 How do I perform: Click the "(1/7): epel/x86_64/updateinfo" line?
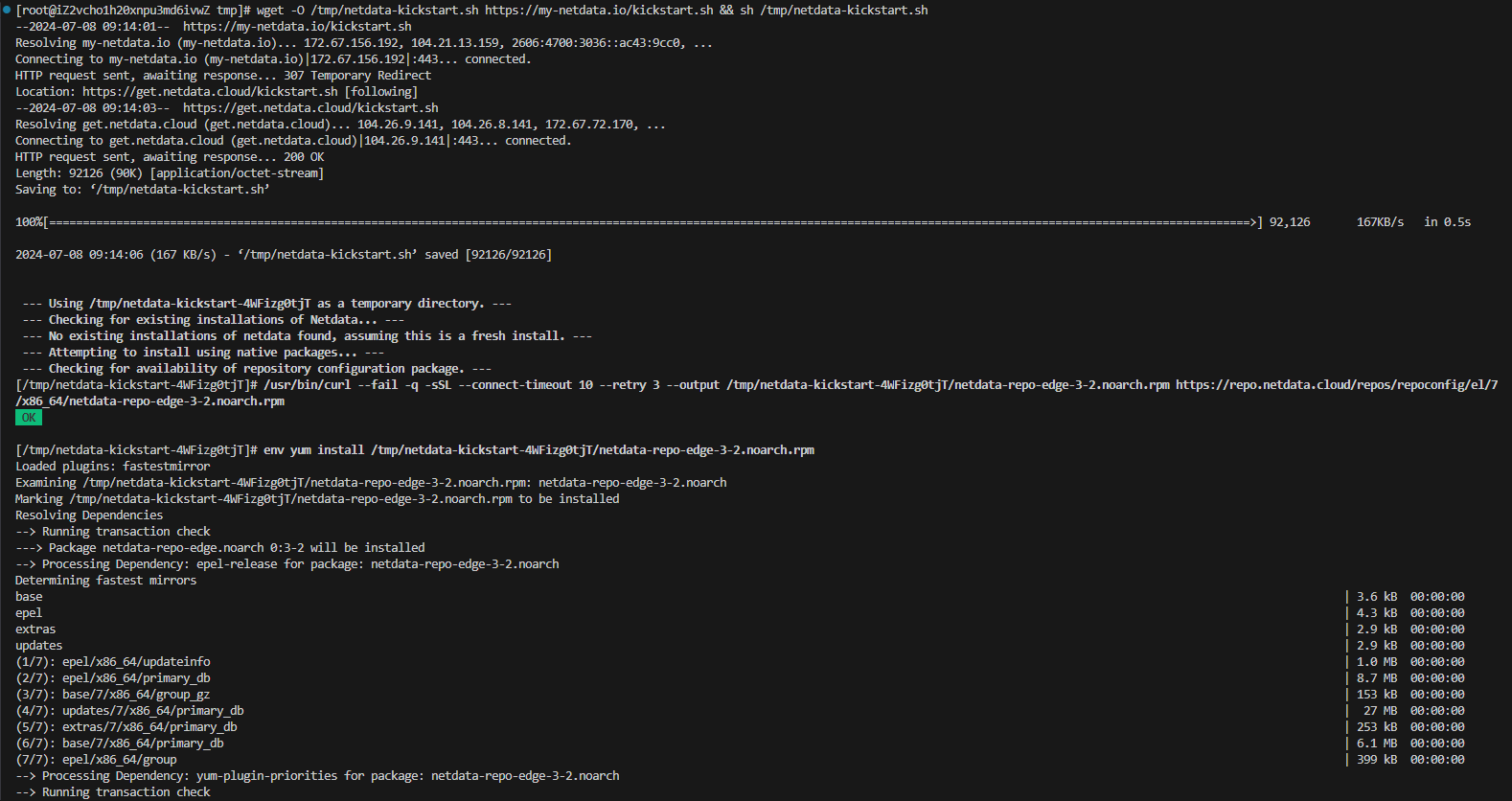(x=113, y=662)
